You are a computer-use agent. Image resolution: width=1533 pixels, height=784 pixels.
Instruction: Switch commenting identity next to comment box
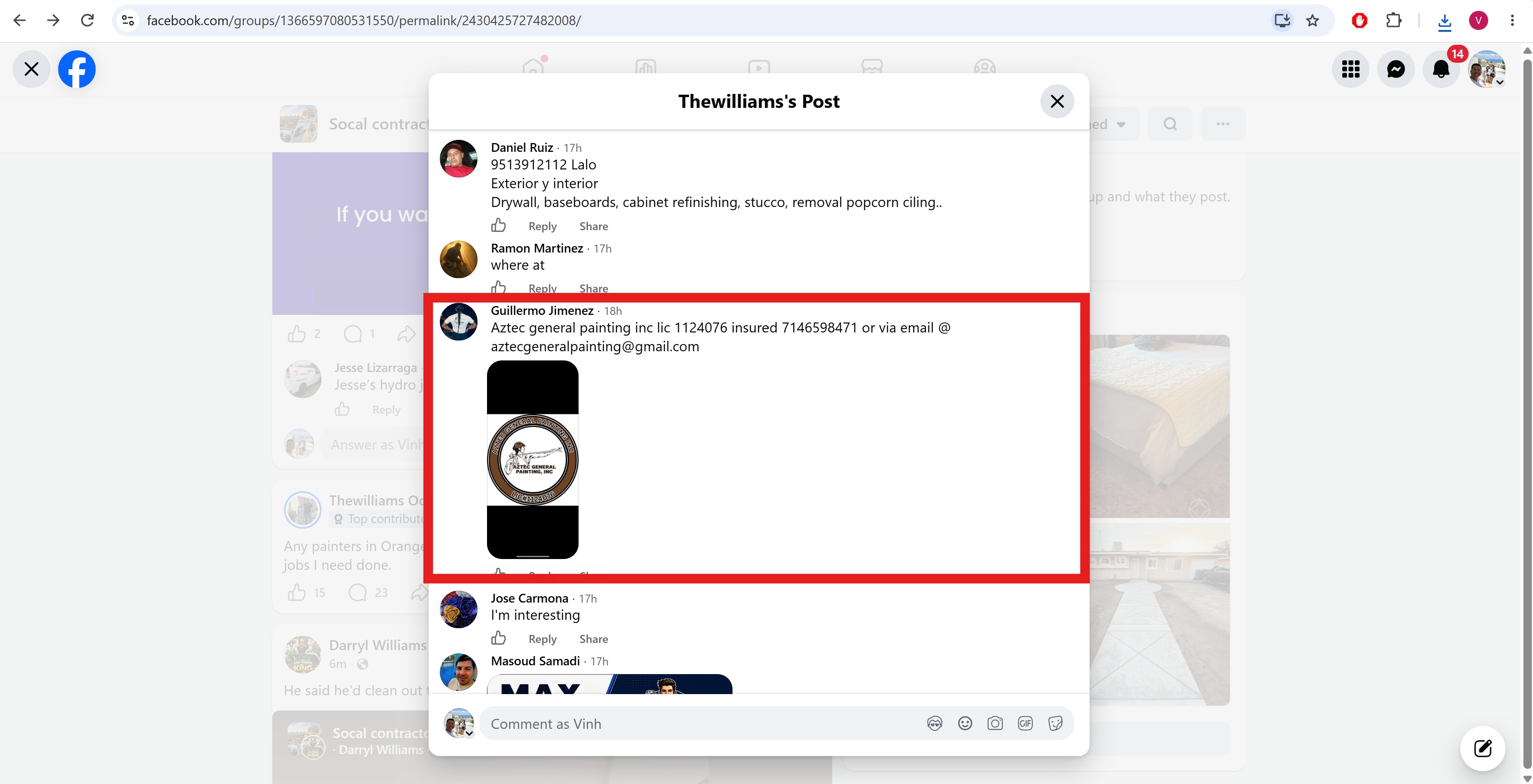point(459,723)
